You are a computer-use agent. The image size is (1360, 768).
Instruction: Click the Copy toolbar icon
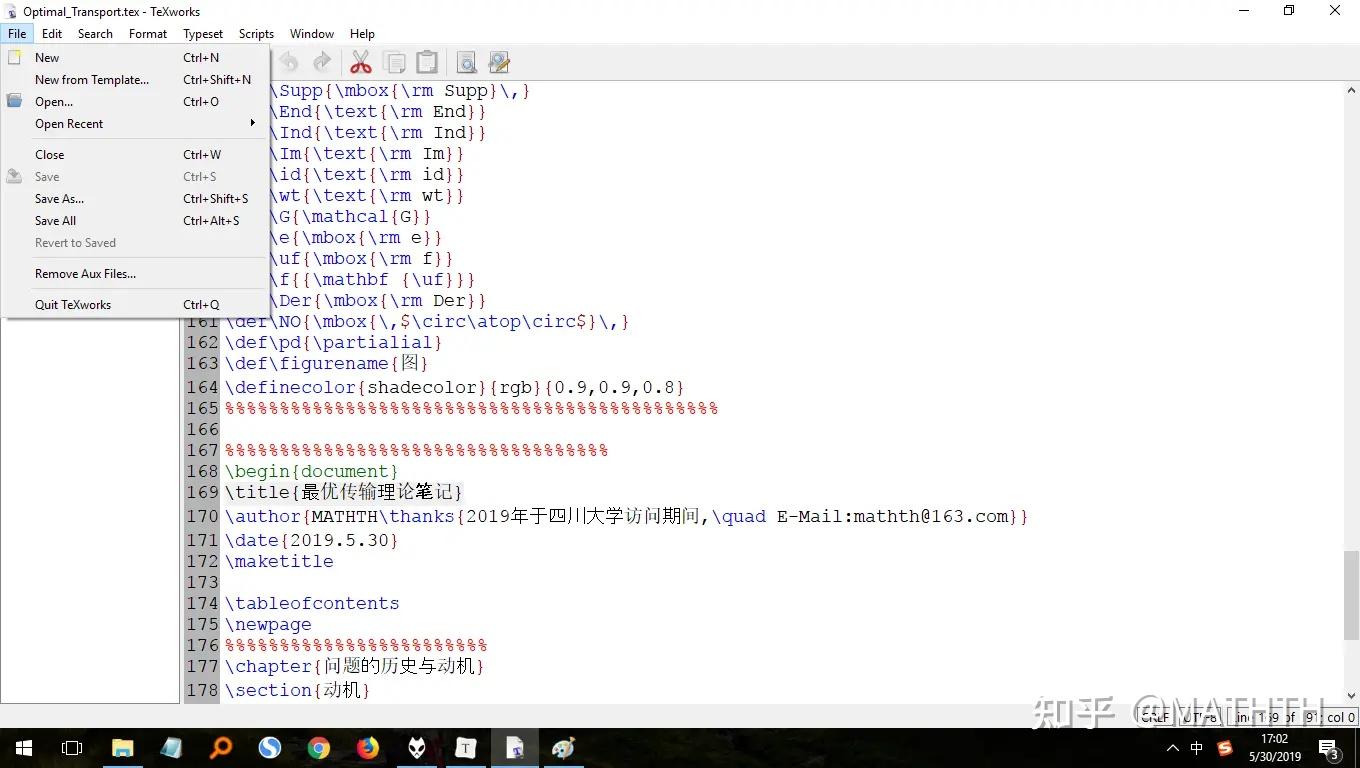(394, 61)
